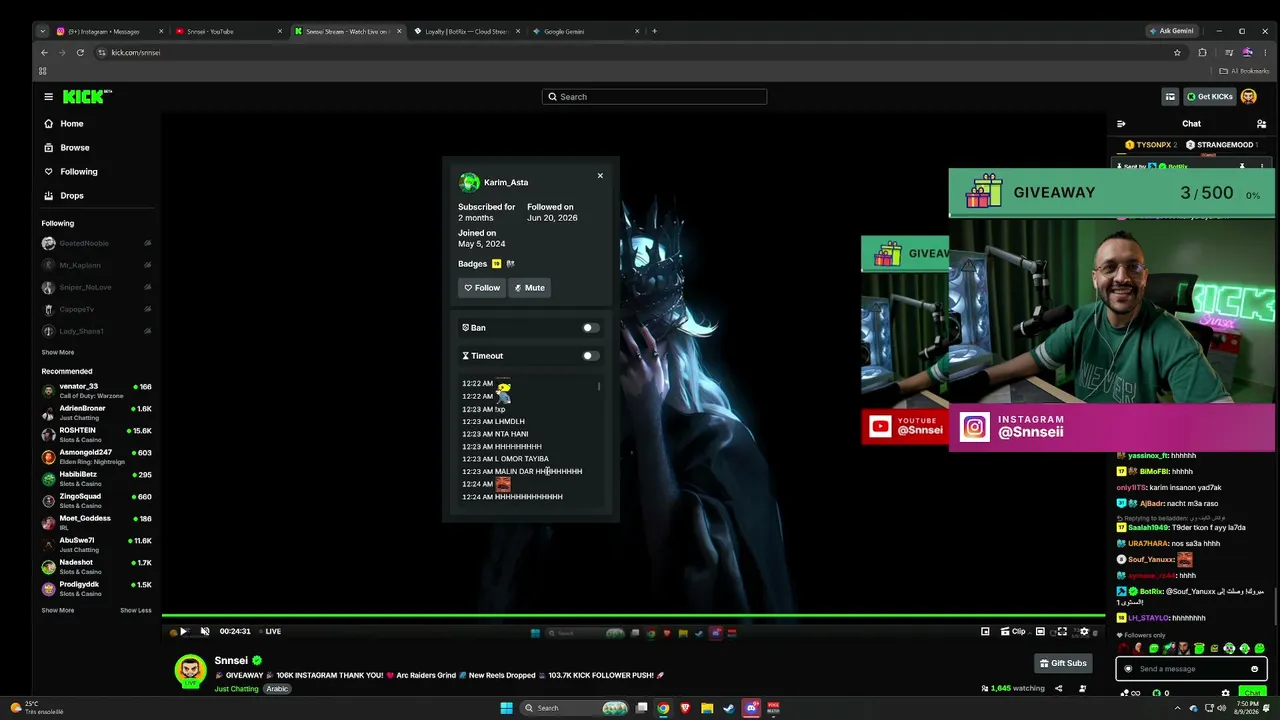Reload the page
Screen dimensions: 1280x720
(x=80, y=52)
